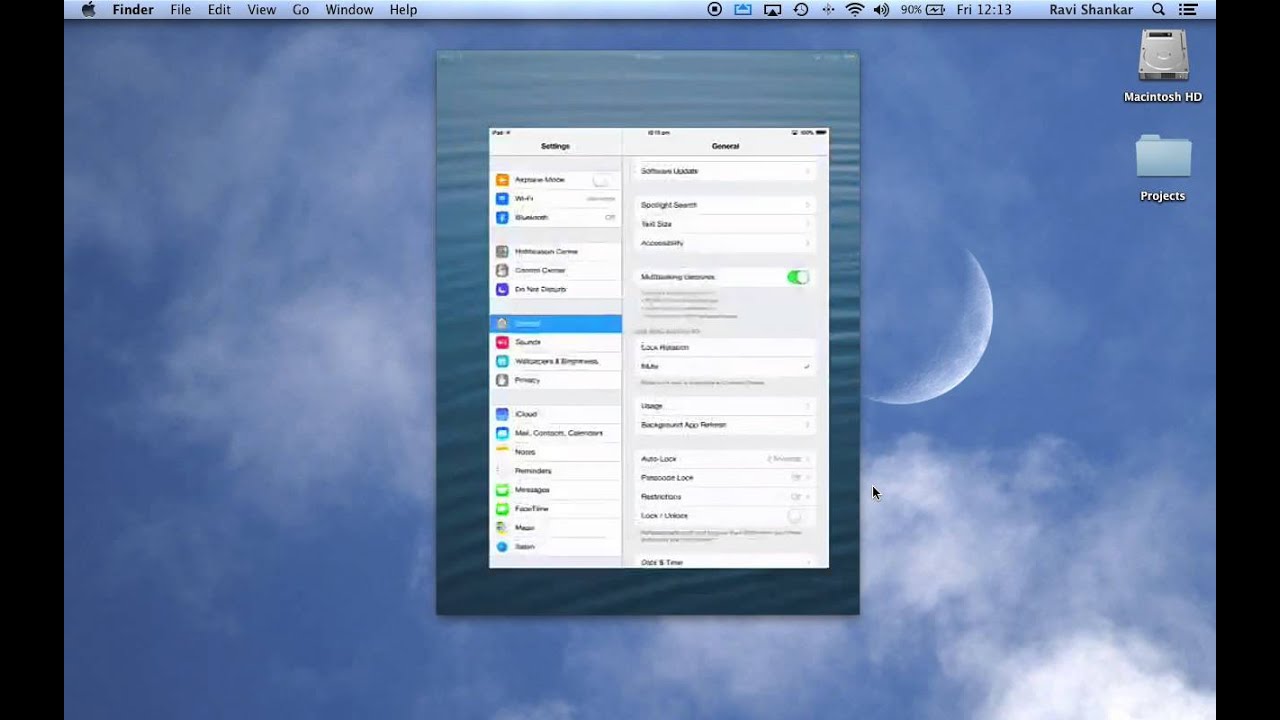The image size is (1280, 720).
Task: Open the Time Machine menu bar icon
Action: pos(801,10)
